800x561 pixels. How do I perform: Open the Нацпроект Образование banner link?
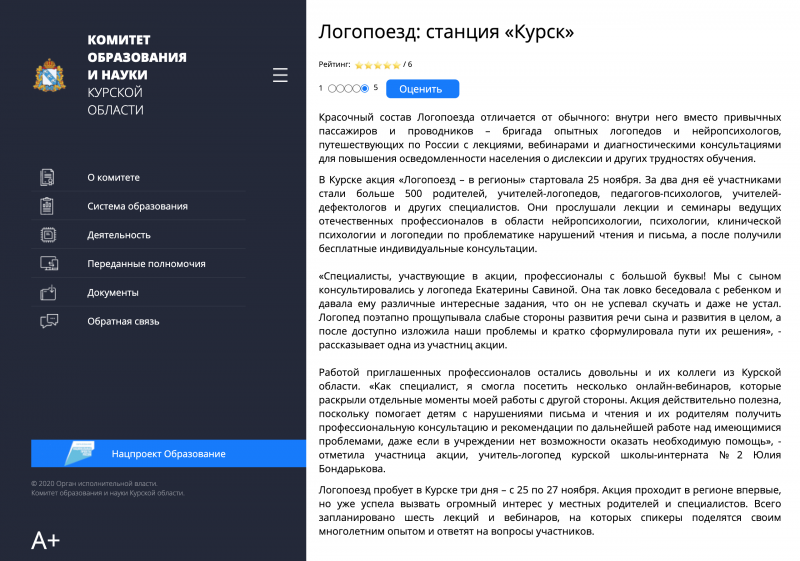pyautogui.click(x=168, y=453)
